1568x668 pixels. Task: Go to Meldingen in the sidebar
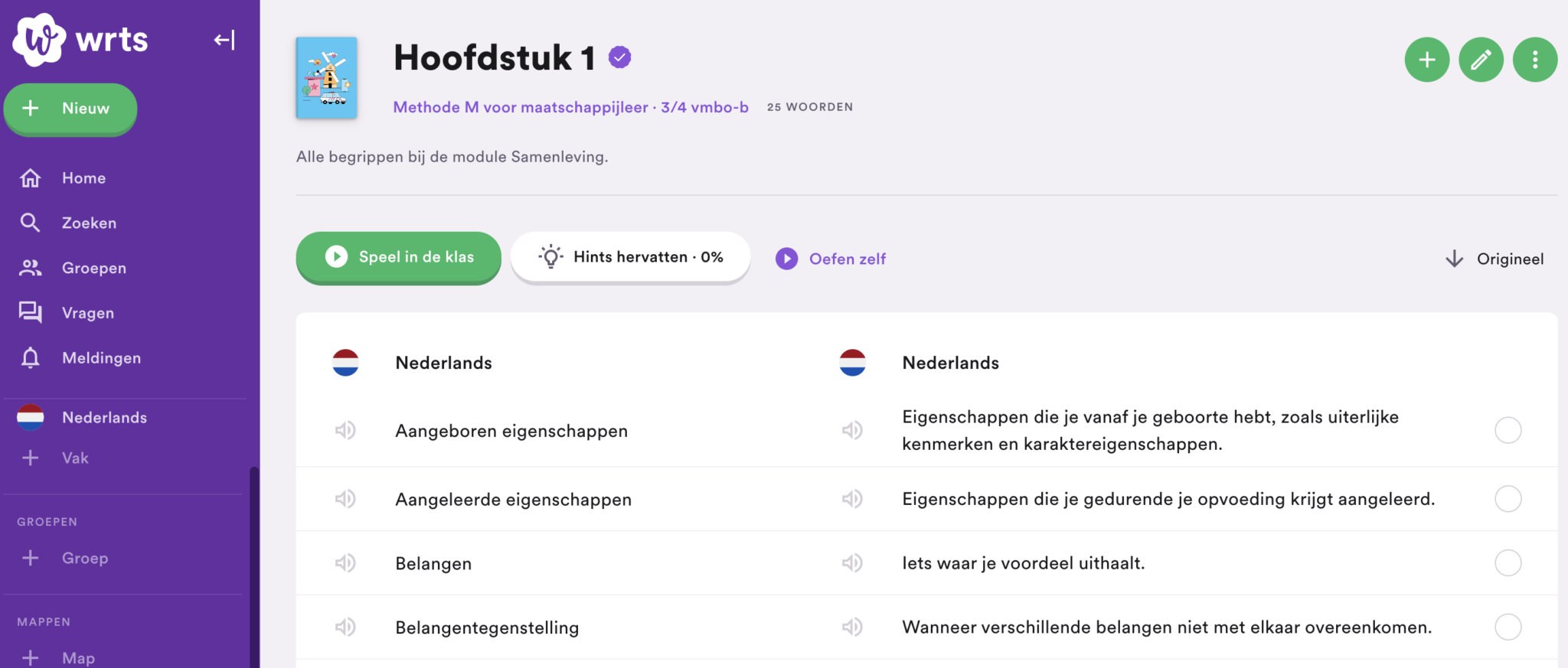click(31, 357)
